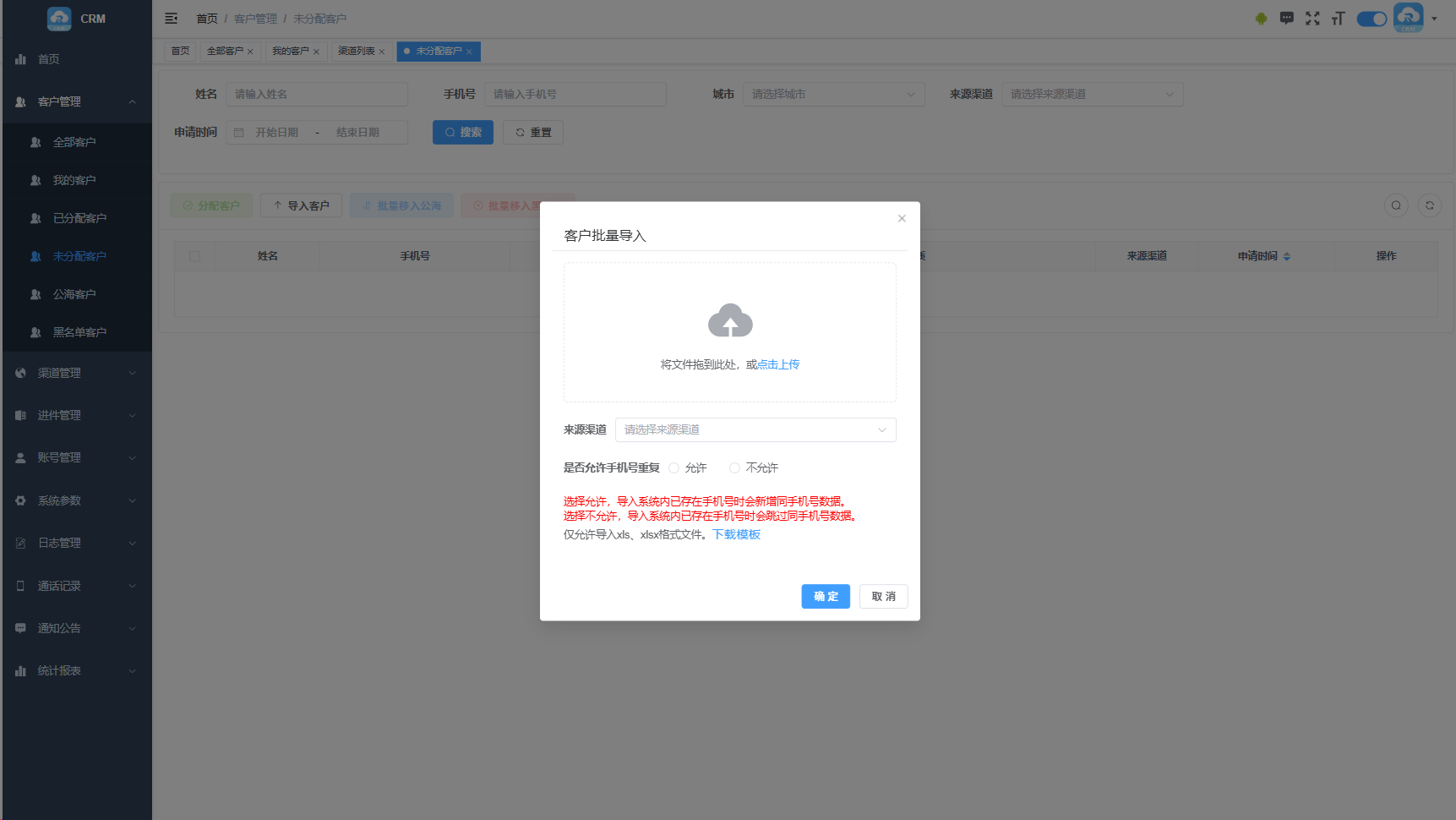Sort by 申请时间 using column sorter
The height and width of the screenshot is (820, 1456).
[x=1287, y=256]
